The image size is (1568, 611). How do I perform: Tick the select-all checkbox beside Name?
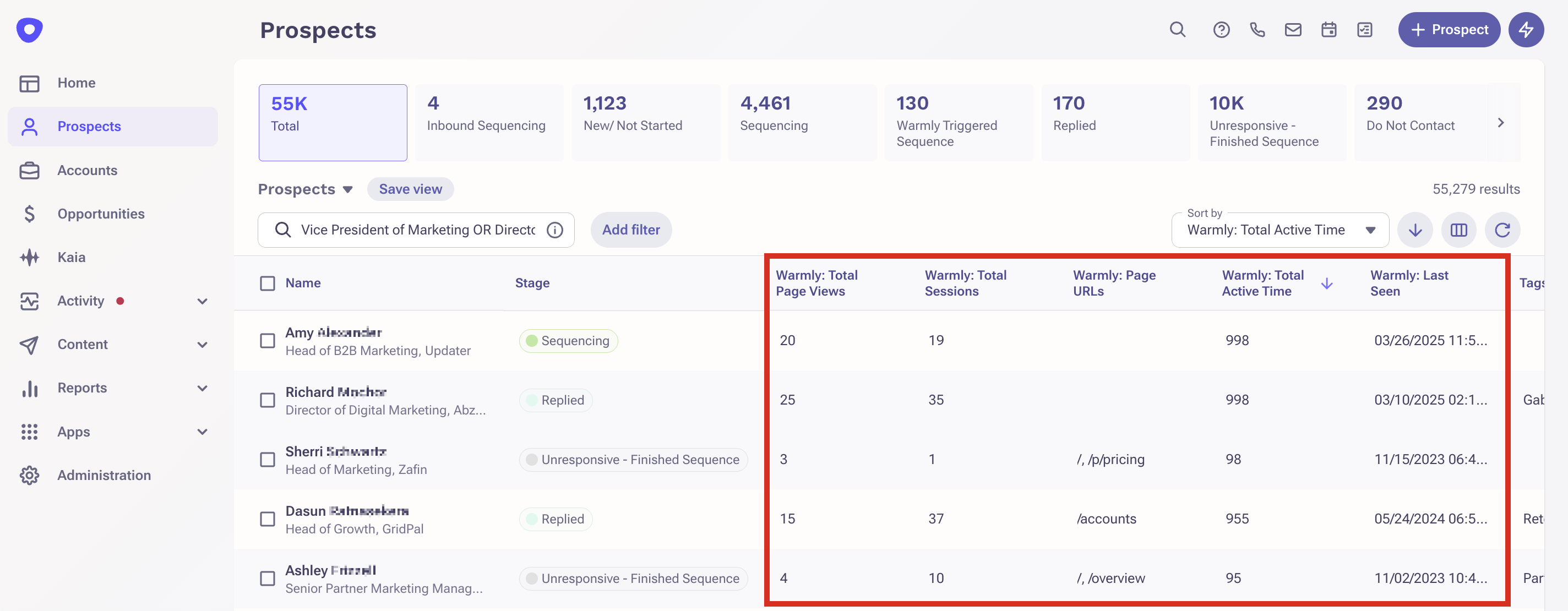click(x=267, y=283)
